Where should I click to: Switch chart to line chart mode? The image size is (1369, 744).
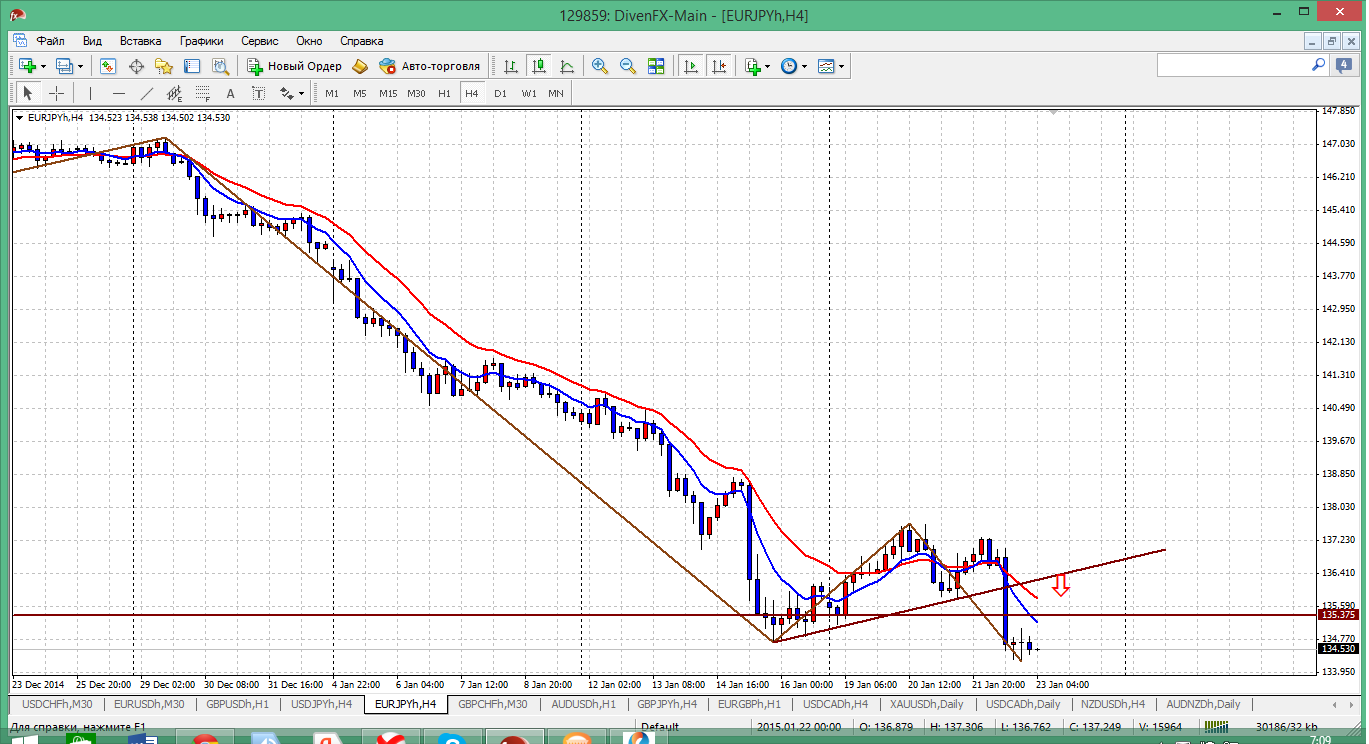tap(567, 66)
